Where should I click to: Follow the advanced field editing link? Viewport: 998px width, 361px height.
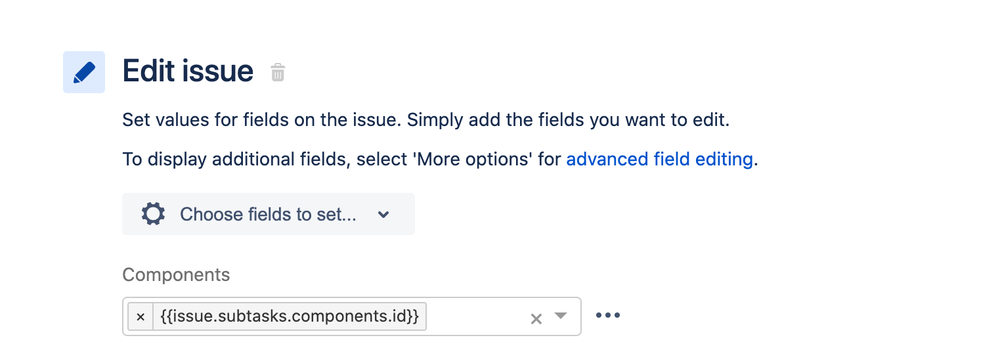[659, 159]
